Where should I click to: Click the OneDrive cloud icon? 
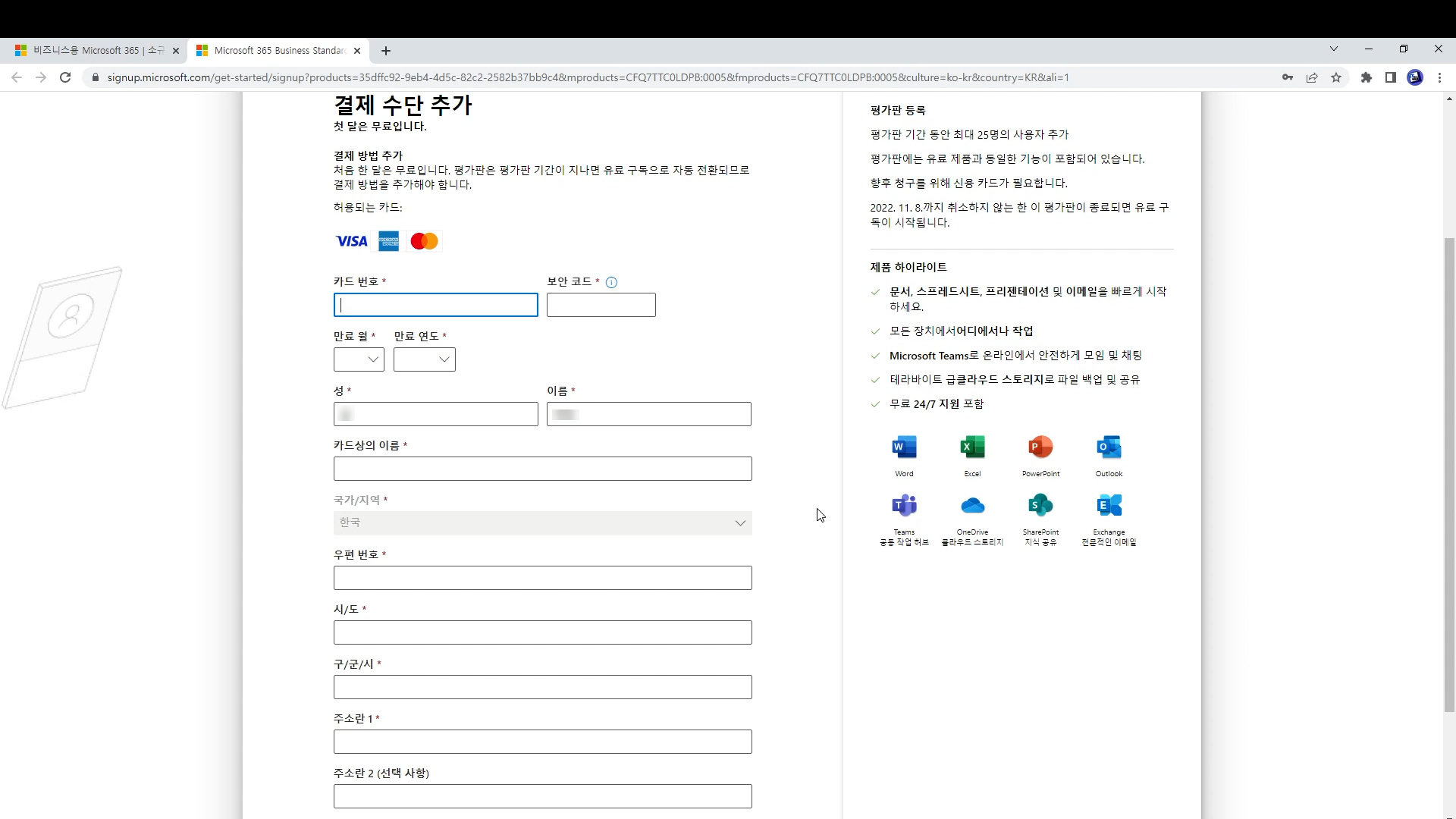pos(972,505)
